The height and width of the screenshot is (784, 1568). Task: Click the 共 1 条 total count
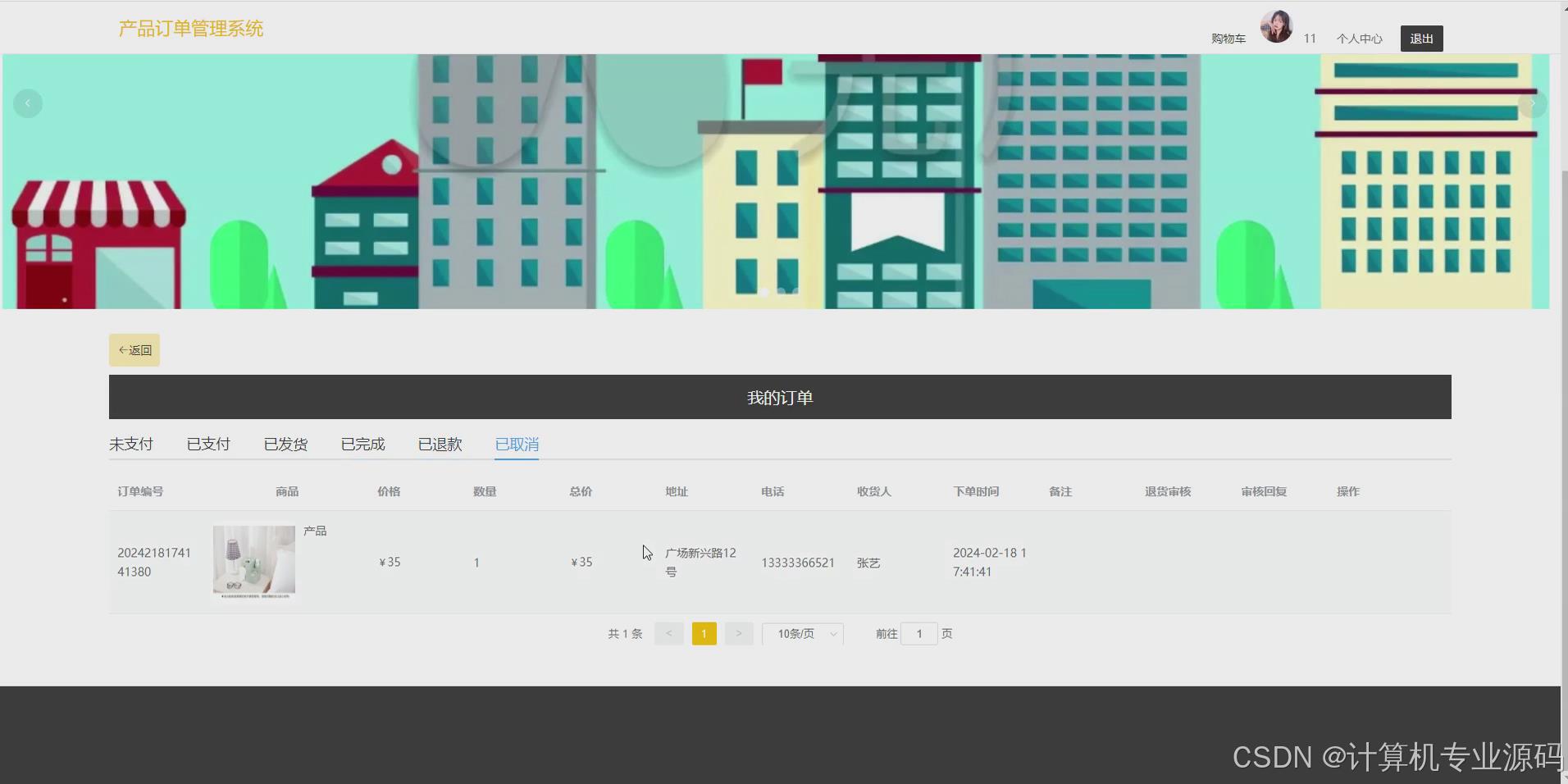tap(625, 633)
